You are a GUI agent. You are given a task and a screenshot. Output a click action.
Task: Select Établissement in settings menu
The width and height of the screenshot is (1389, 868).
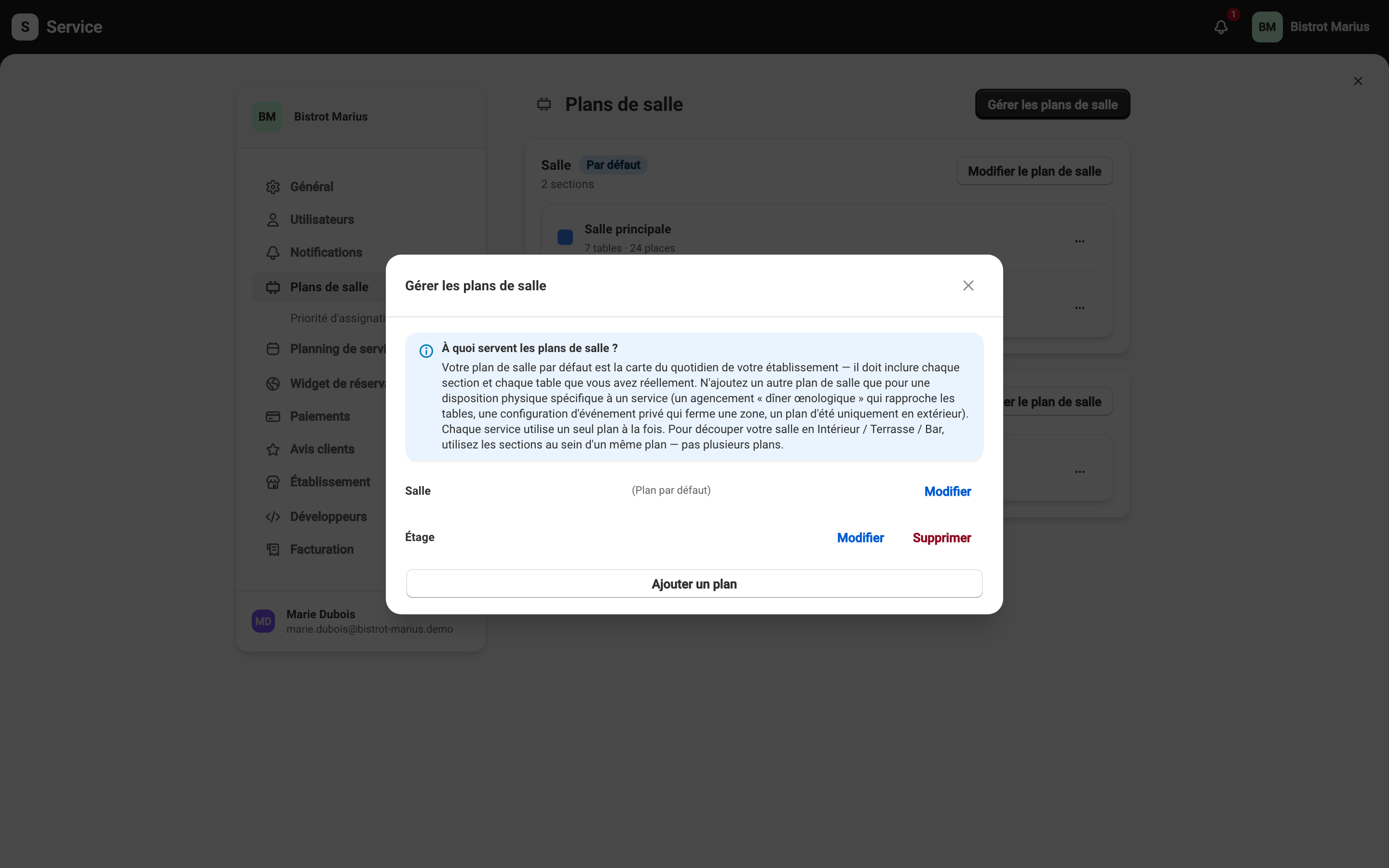pyautogui.click(x=329, y=482)
